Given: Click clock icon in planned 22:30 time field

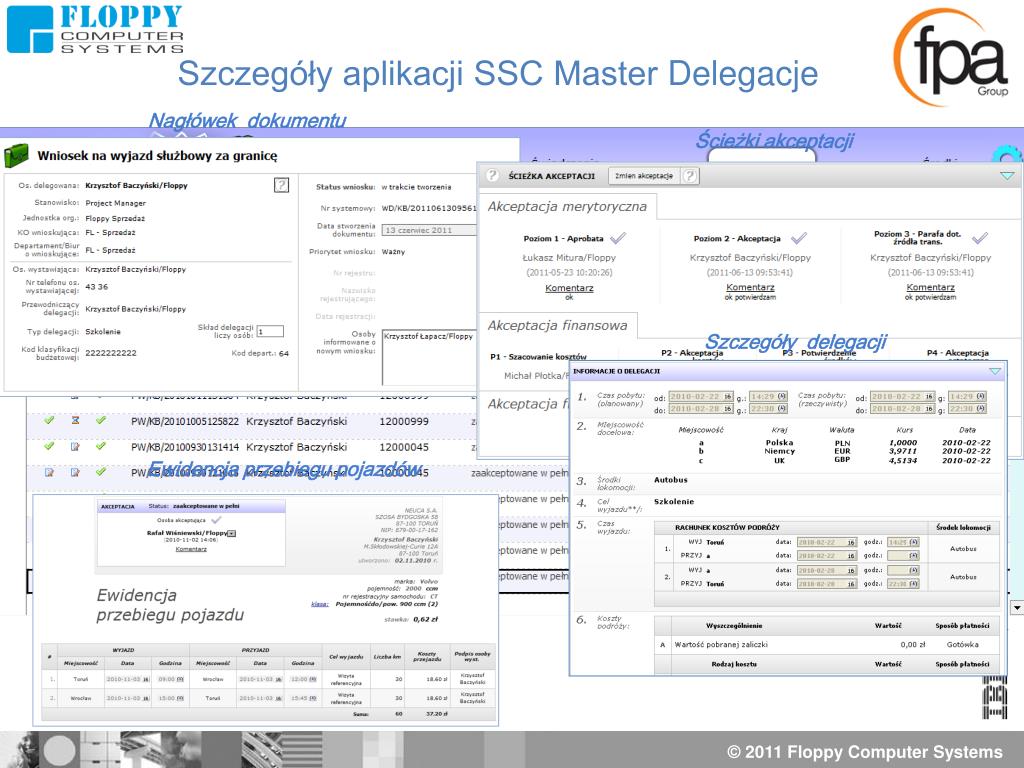Looking at the screenshot, I should (x=781, y=409).
